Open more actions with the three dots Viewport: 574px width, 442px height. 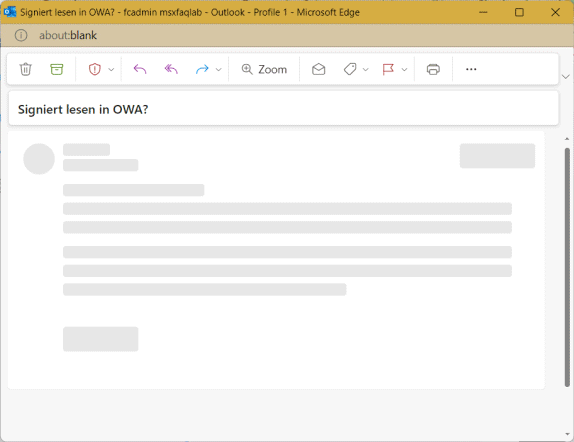point(471,69)
